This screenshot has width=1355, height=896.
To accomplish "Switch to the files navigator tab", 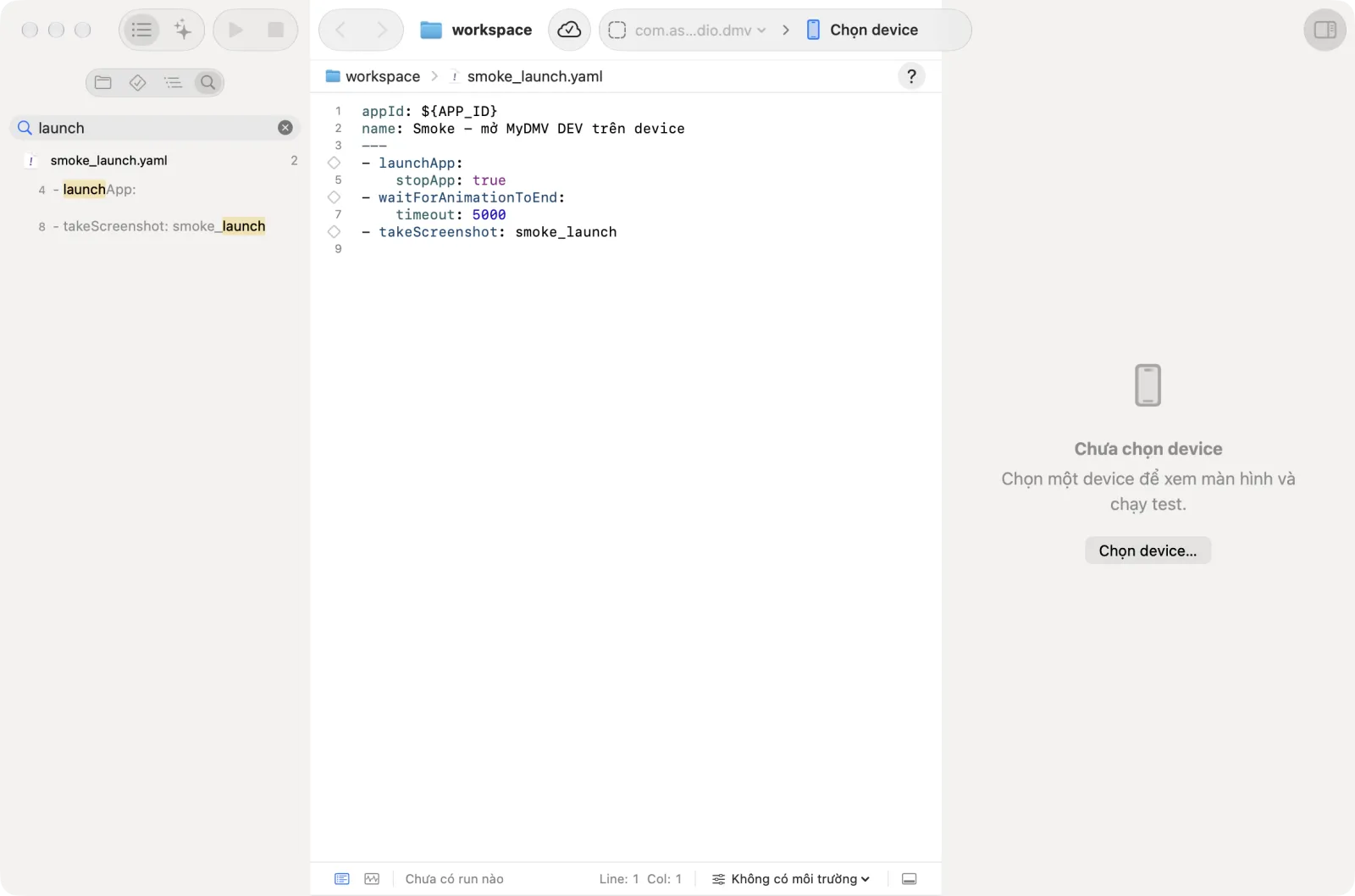I will click(x=103, y=82).
